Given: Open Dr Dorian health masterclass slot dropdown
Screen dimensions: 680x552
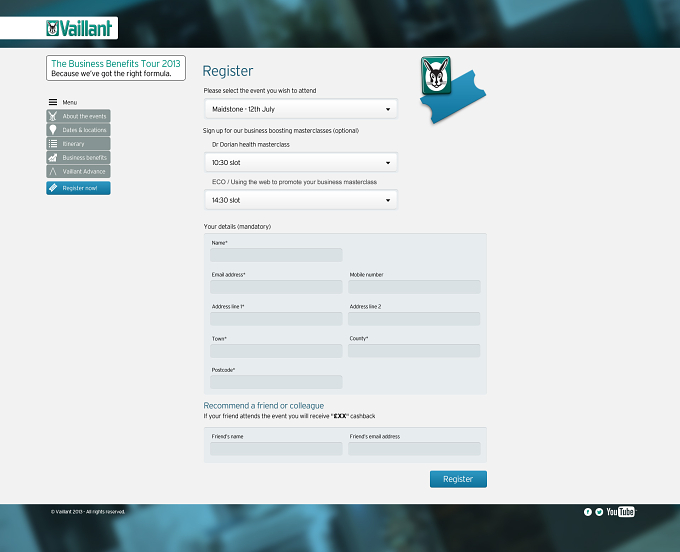Looking at the screenshot, I should pos(301,162).
